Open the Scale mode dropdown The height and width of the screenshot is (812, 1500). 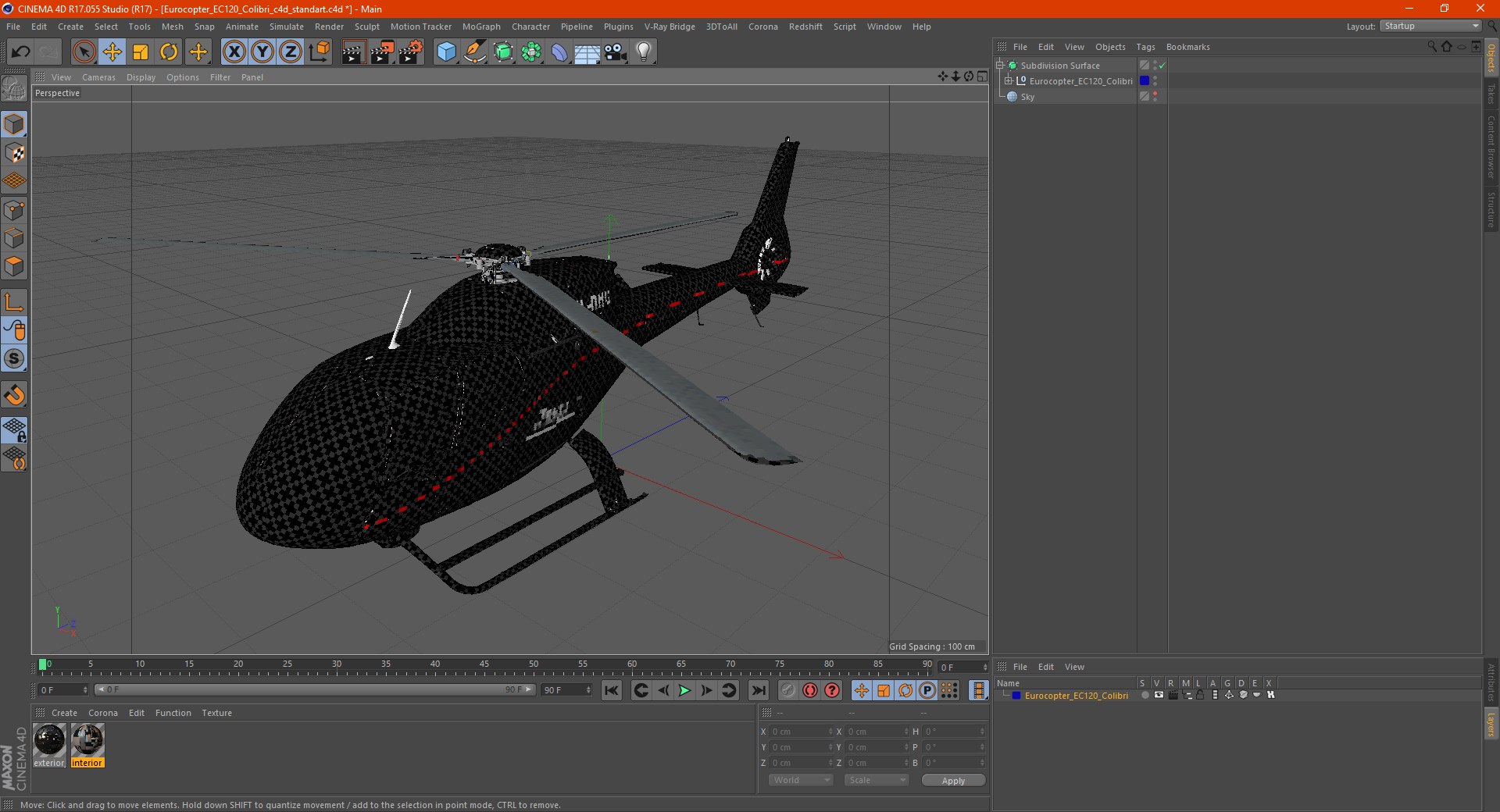click(877, 780)
